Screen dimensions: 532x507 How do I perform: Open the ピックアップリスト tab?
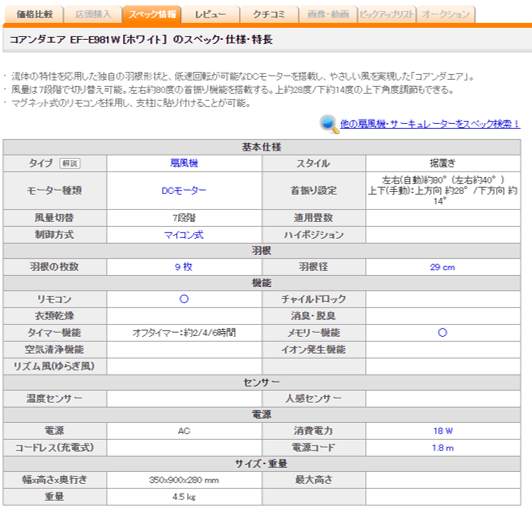click(387, 14)
